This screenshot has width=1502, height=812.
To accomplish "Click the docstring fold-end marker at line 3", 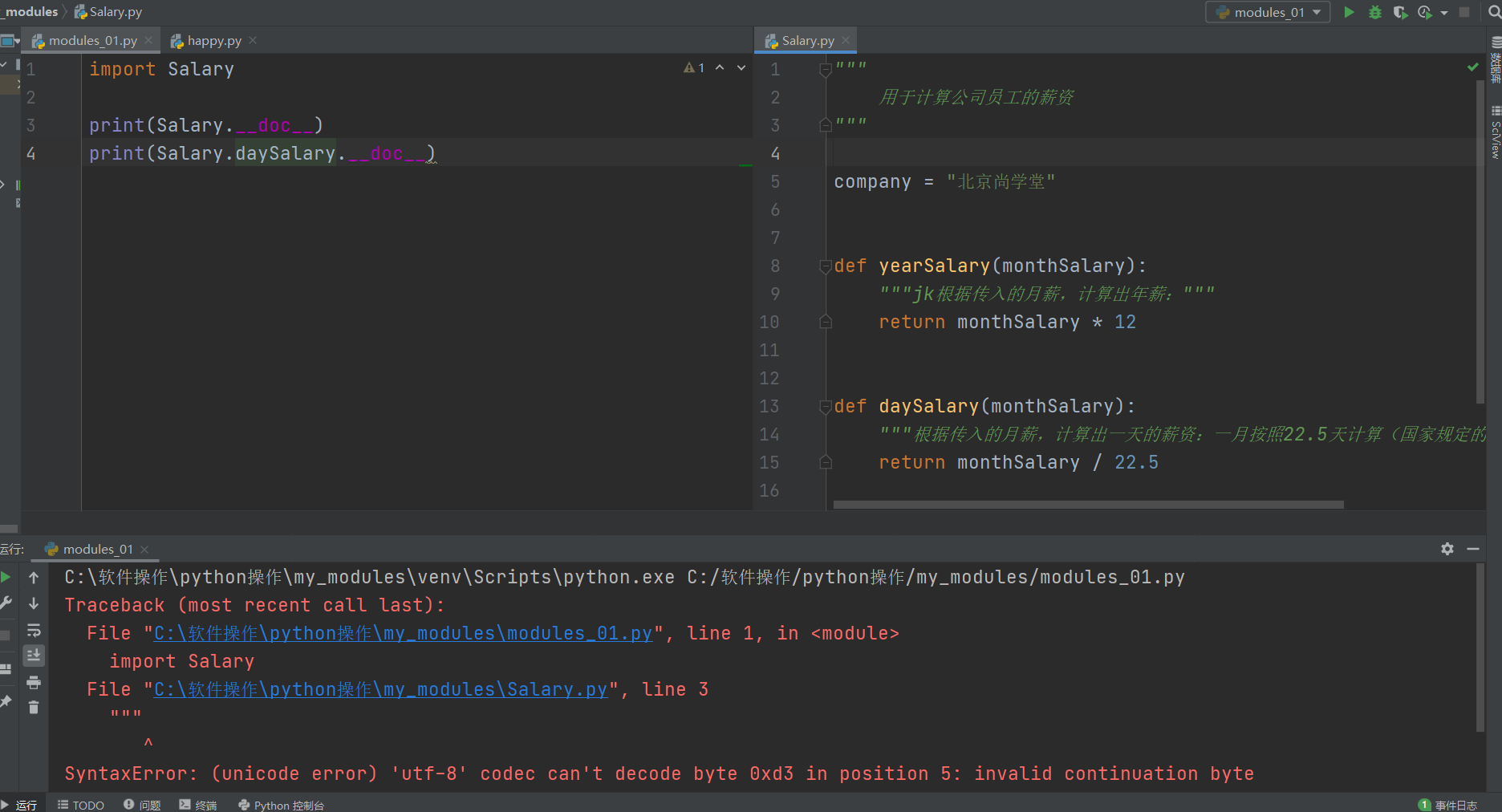I will (825, 125).
